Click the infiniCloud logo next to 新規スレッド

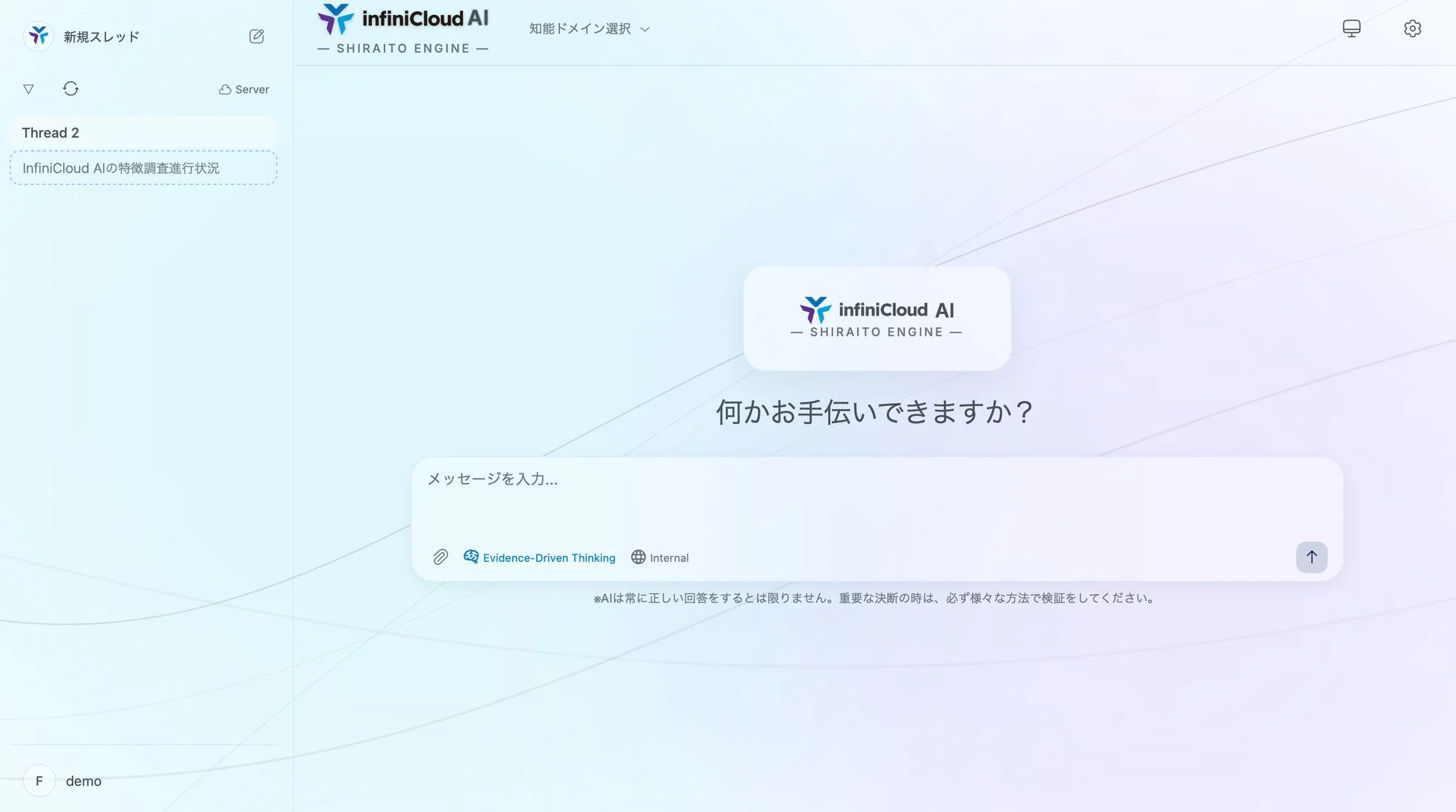coord(38,36)
